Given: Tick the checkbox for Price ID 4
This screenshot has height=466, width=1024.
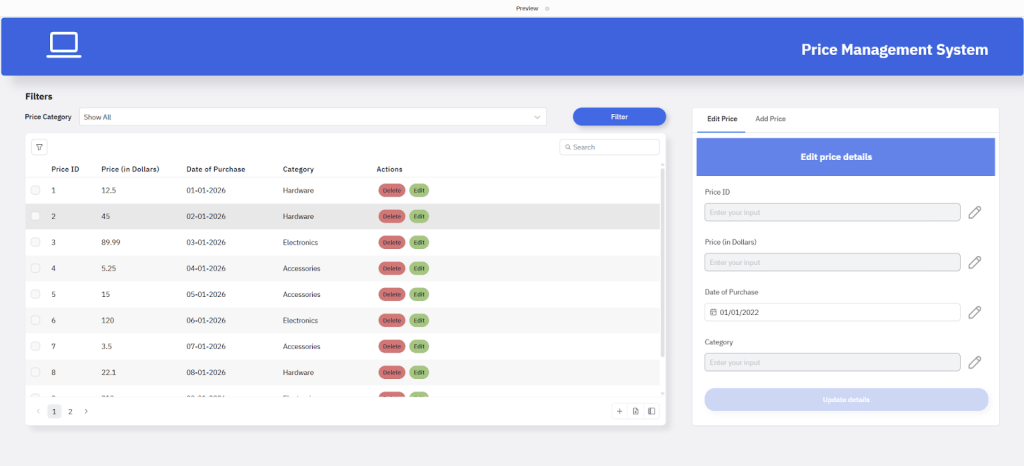Looking at the screenshot, I should tap(35, 268).
